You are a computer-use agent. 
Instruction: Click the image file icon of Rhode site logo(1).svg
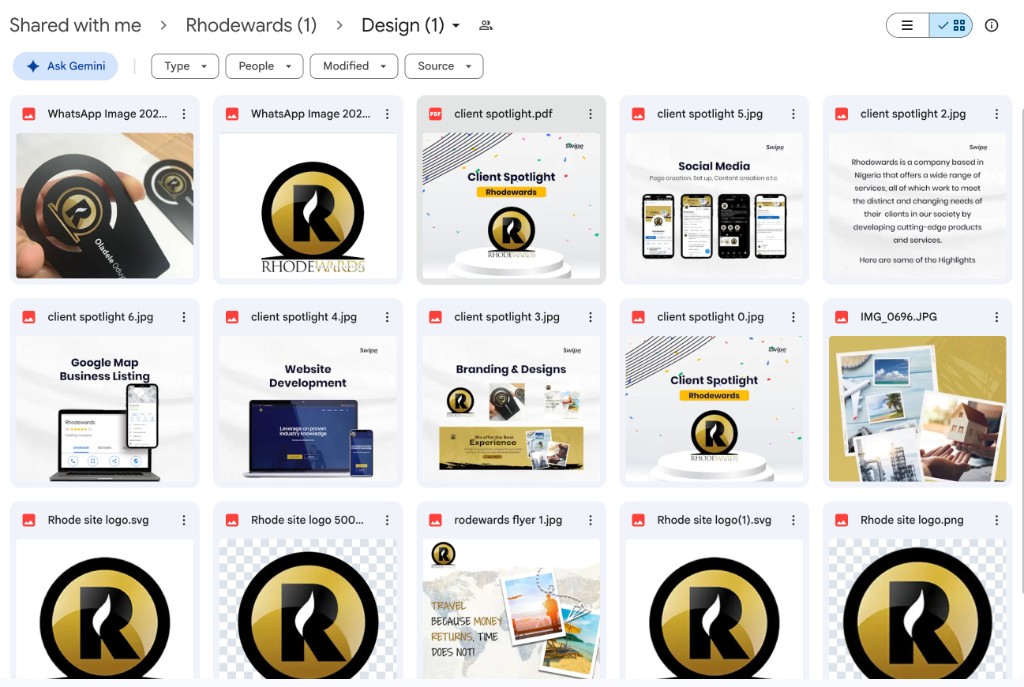pos(639,520)
